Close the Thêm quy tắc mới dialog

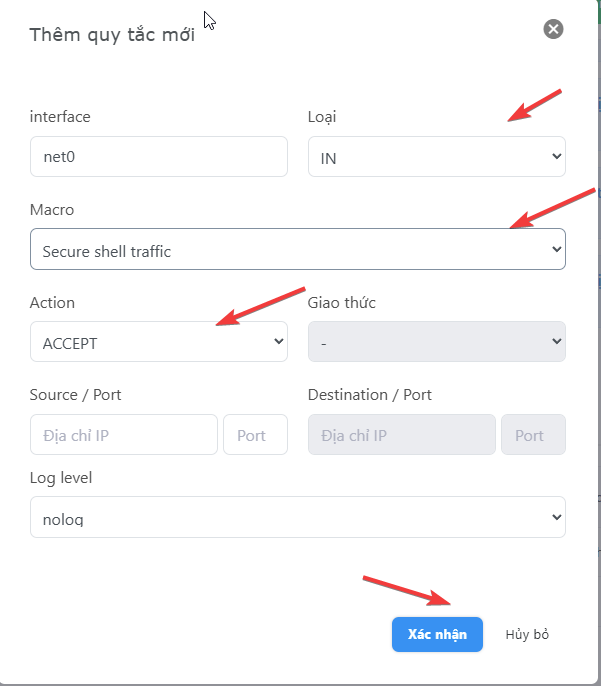pyautogui.click(x=553, y=29)
